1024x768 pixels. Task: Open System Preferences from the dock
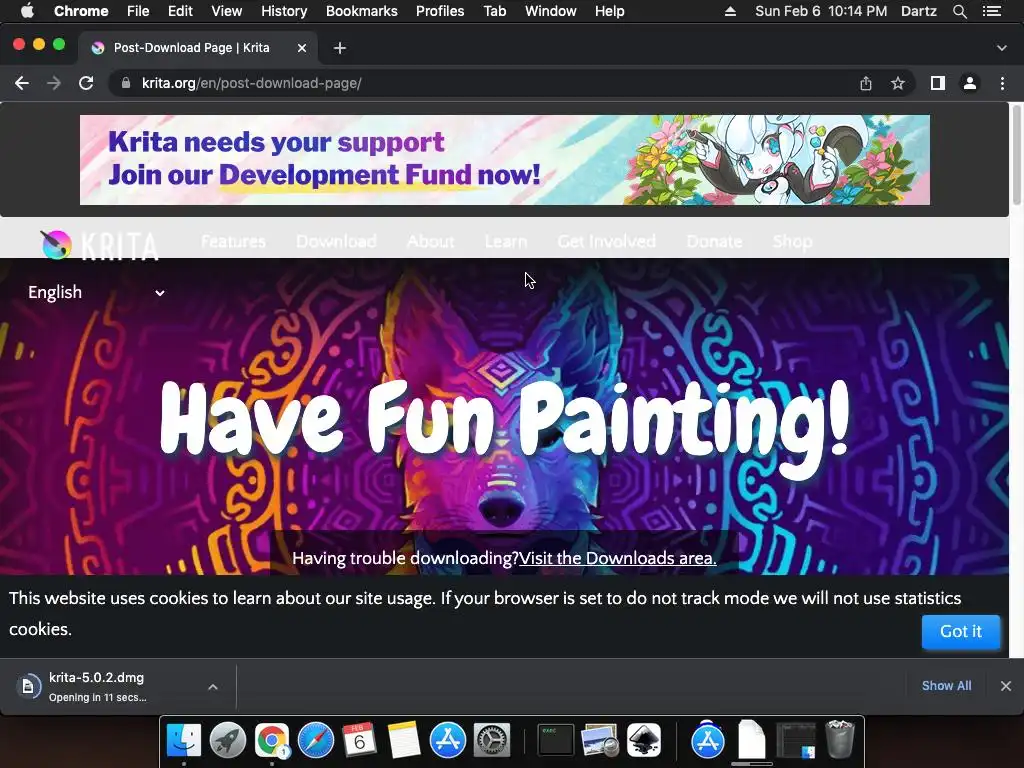491,740
